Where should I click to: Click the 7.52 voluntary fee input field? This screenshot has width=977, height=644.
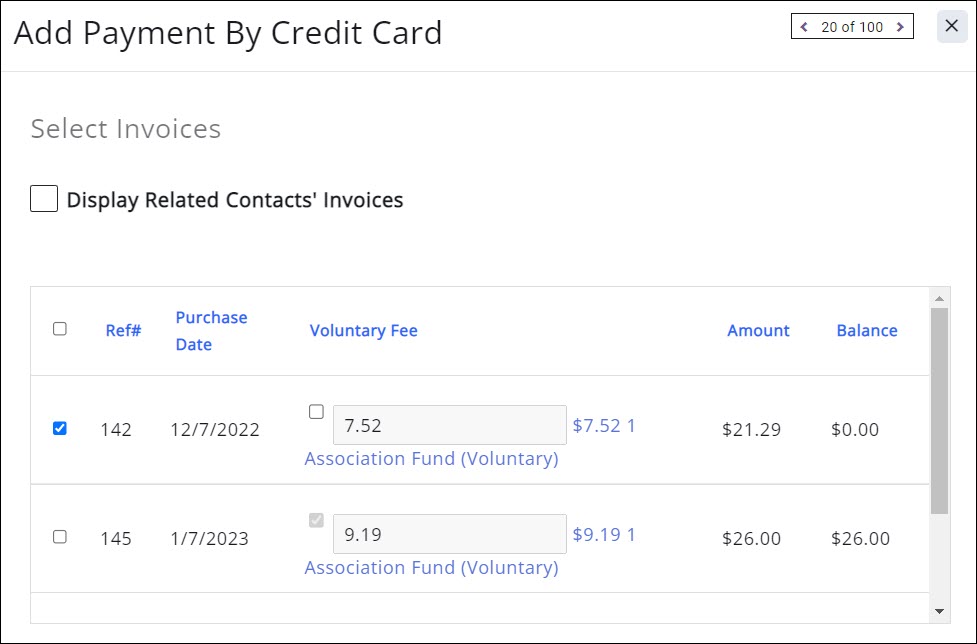coord(449,425)
